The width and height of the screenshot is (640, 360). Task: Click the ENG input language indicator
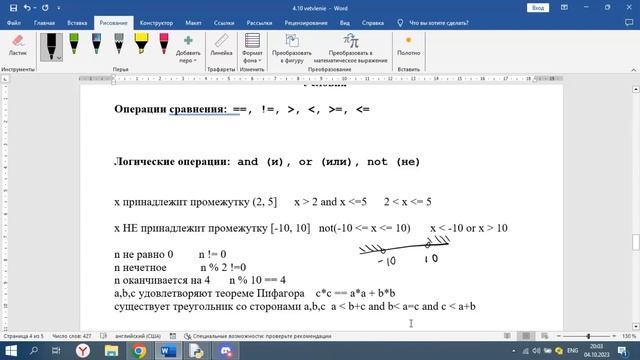(572, 351)
